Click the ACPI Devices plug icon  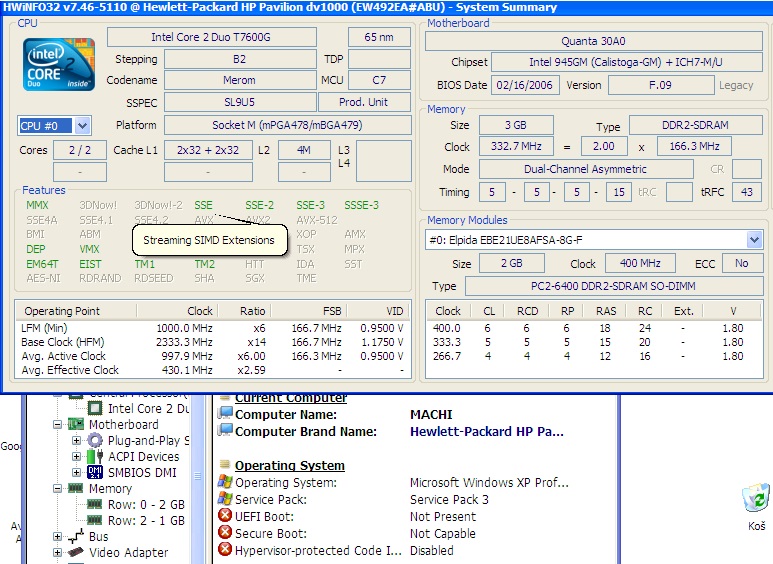coord(95,456)
